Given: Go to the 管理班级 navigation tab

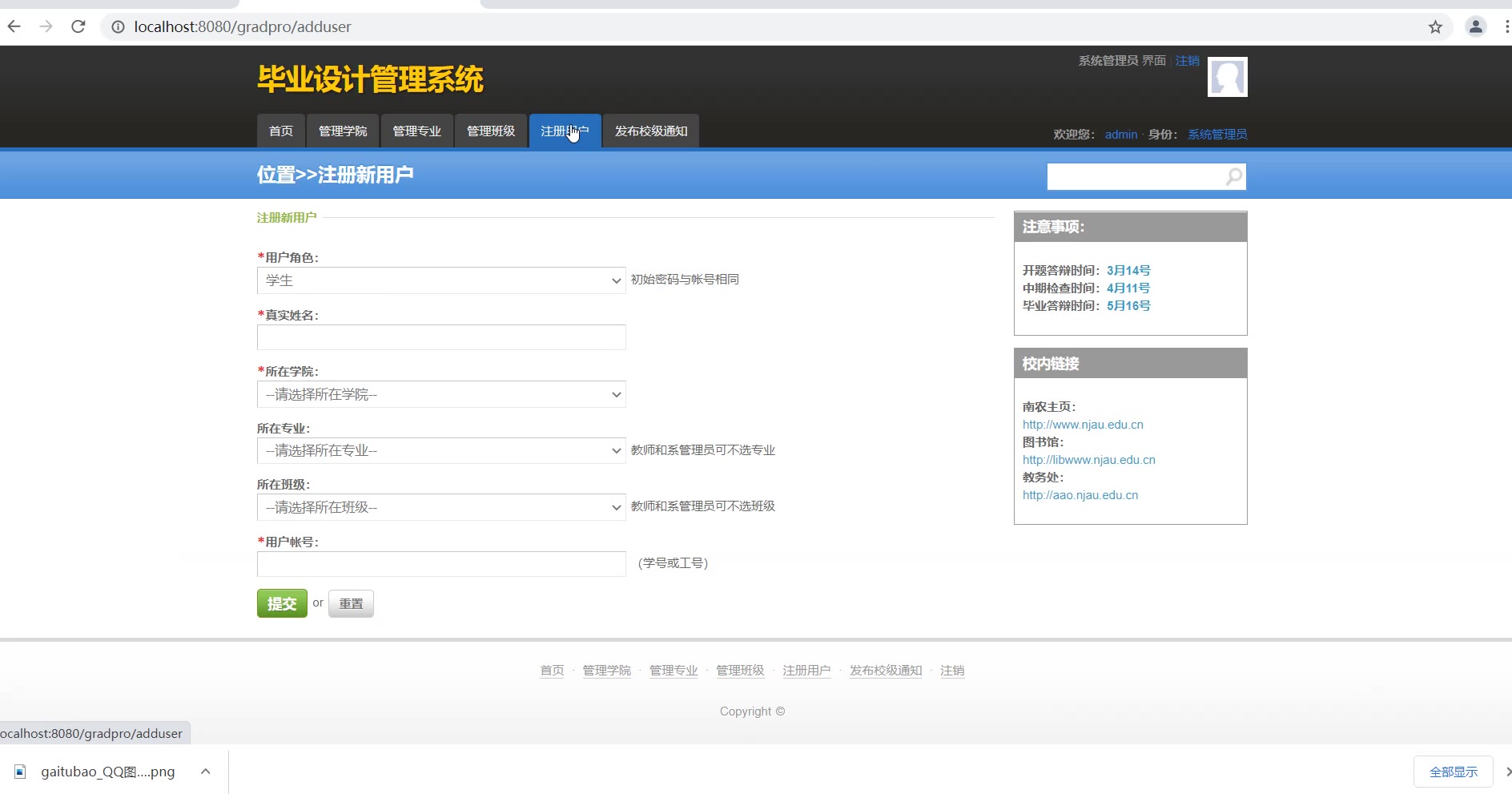Looking at the screenshot, I should pyautogui.click(x=491, y=131).
